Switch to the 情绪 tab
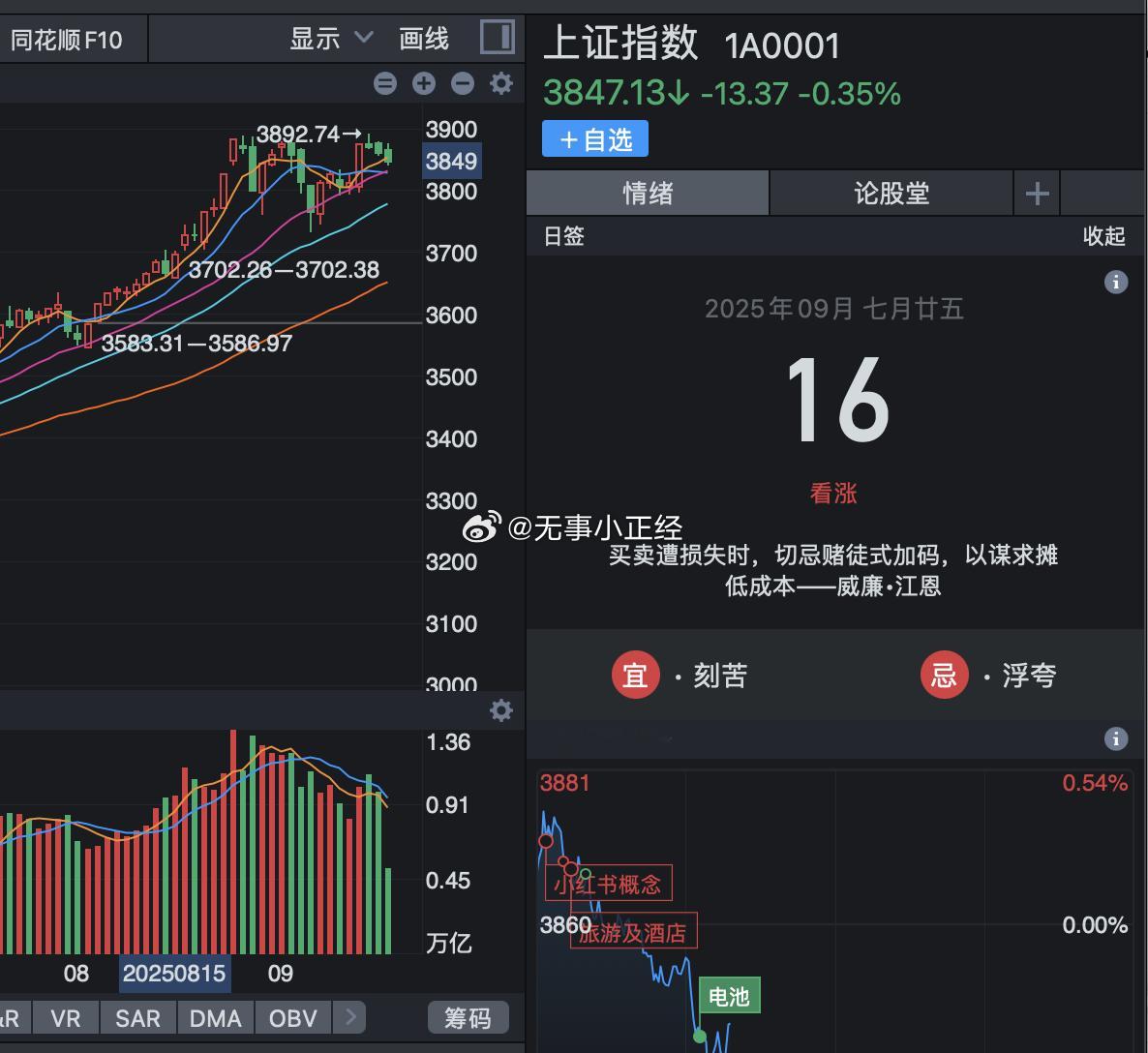Image resolution: width=1148 pixels, height=1053 pixels. pyautogui.click(x=648, y=194)
